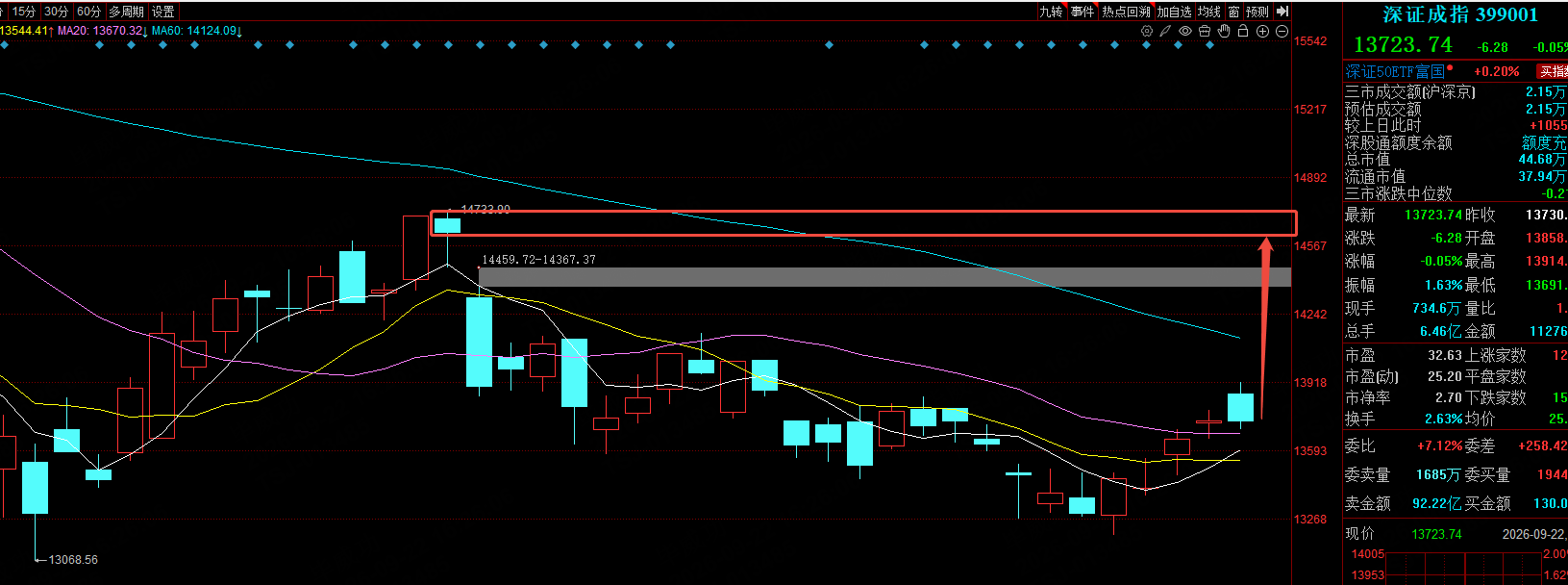Zoom in with the plus icon

tap(1262, 31)
